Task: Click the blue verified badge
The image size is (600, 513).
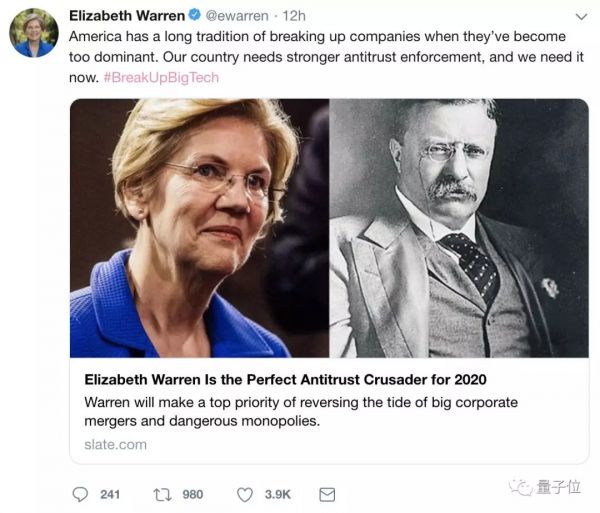Action: coord(197,16)
